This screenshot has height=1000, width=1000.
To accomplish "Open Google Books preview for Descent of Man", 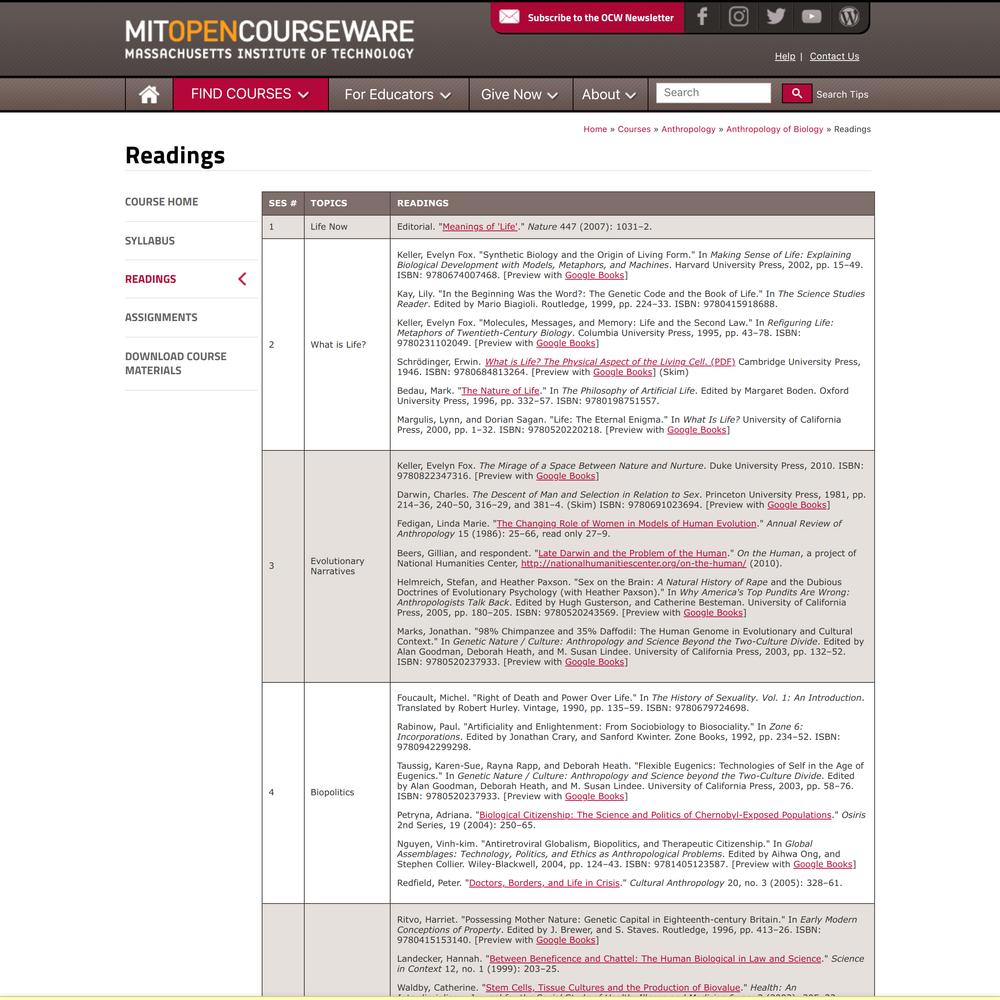I will pyautogui.click(x=797, y=504).
